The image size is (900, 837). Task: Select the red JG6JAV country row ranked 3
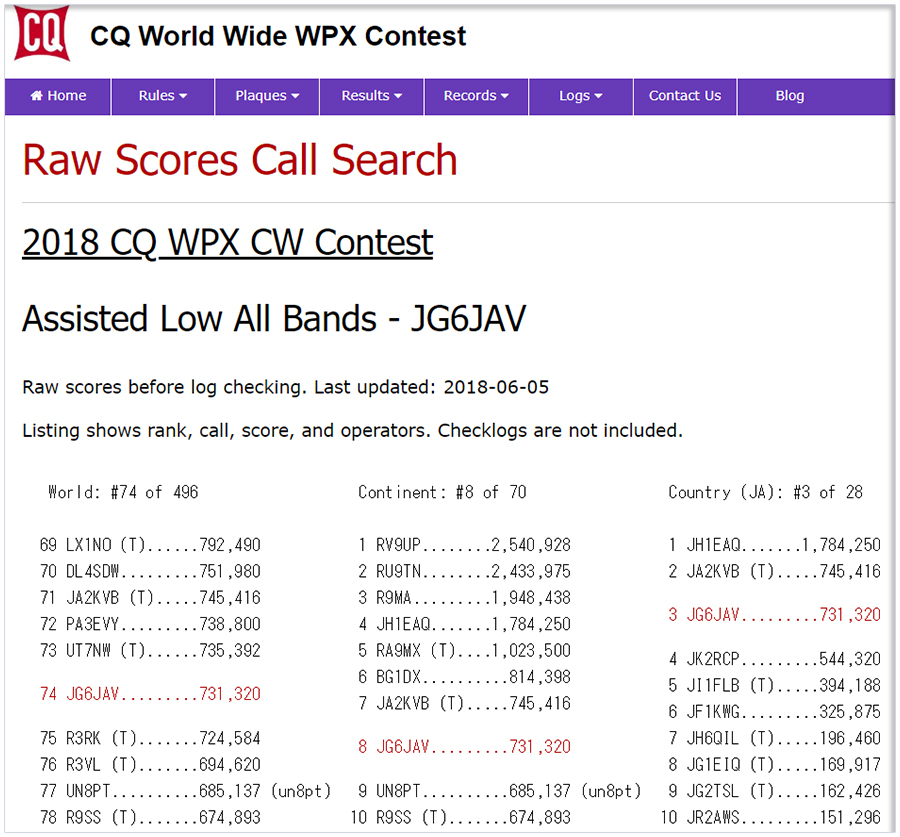(x=775, y=615)
